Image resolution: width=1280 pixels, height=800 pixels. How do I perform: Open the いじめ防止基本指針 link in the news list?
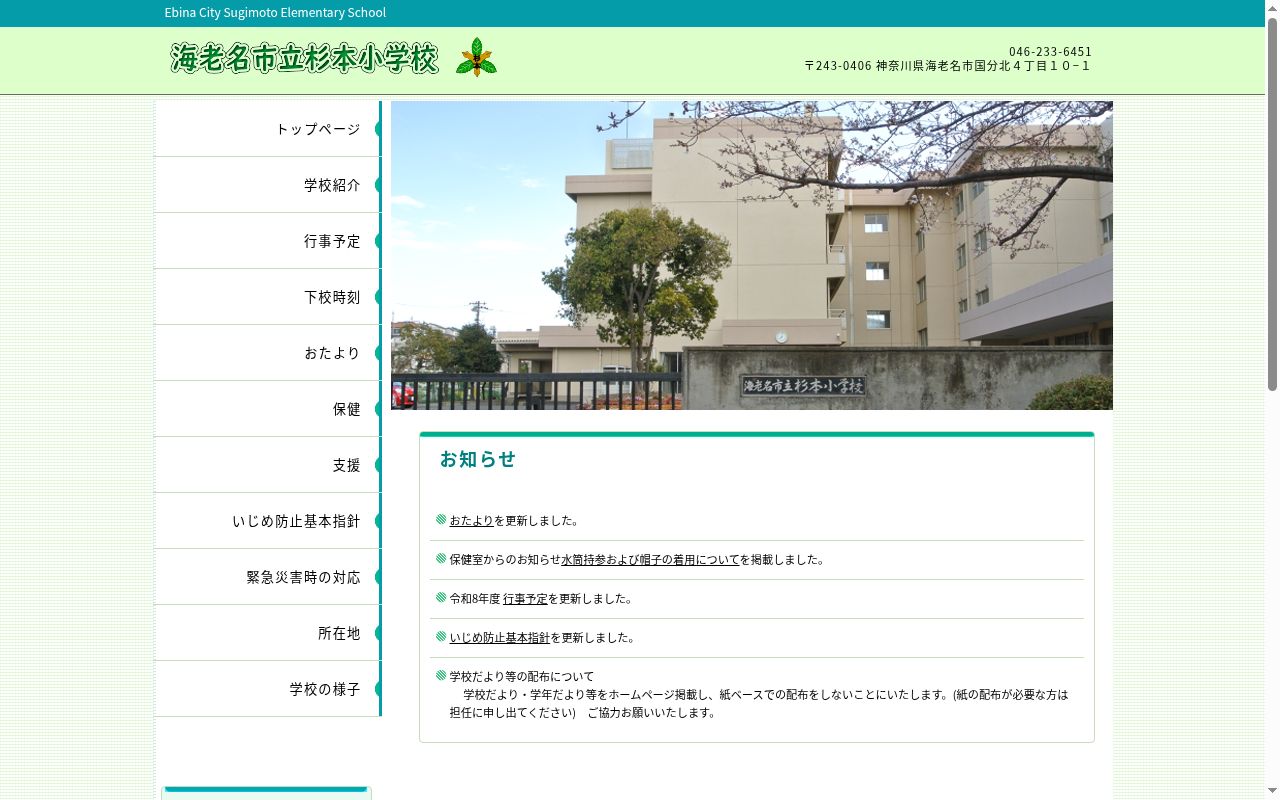pos(499,638)
